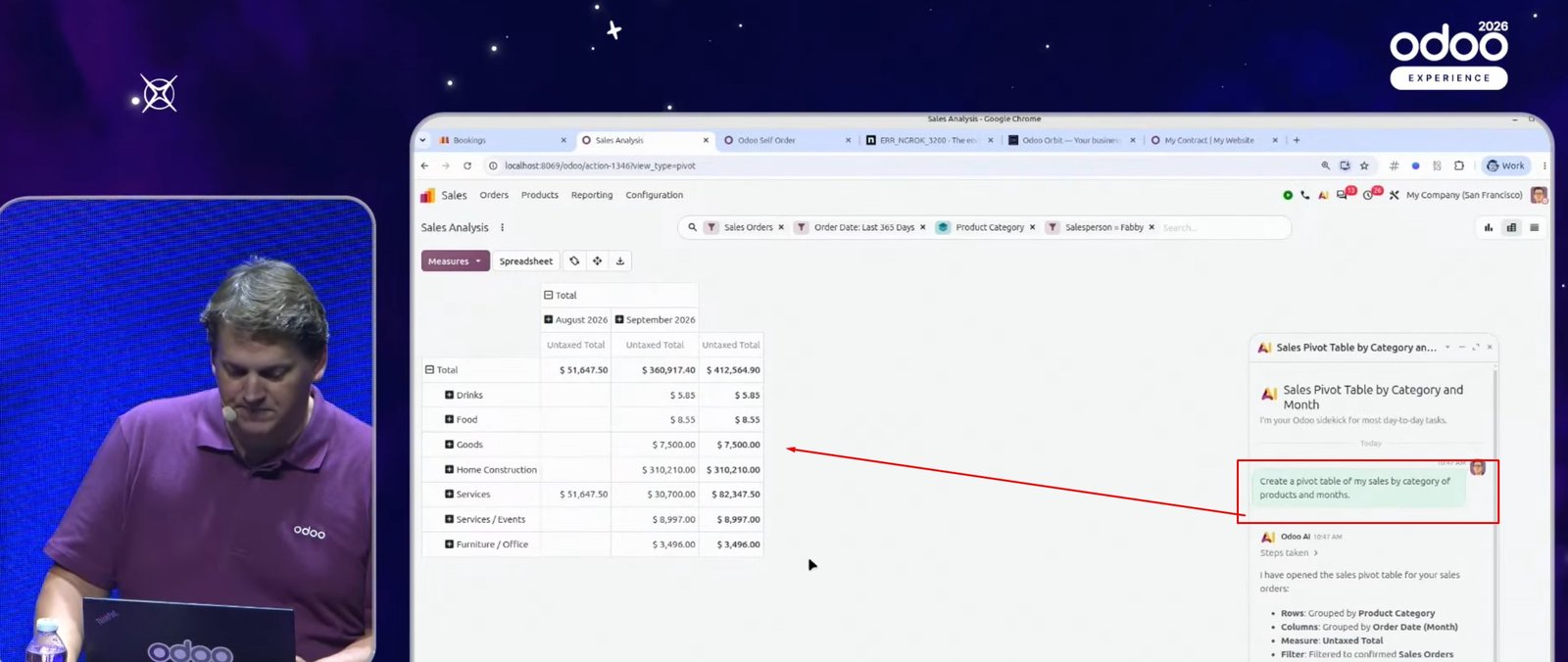Download the pivot table as xlsx
The image size is (1568, 662).
[619, 261]
